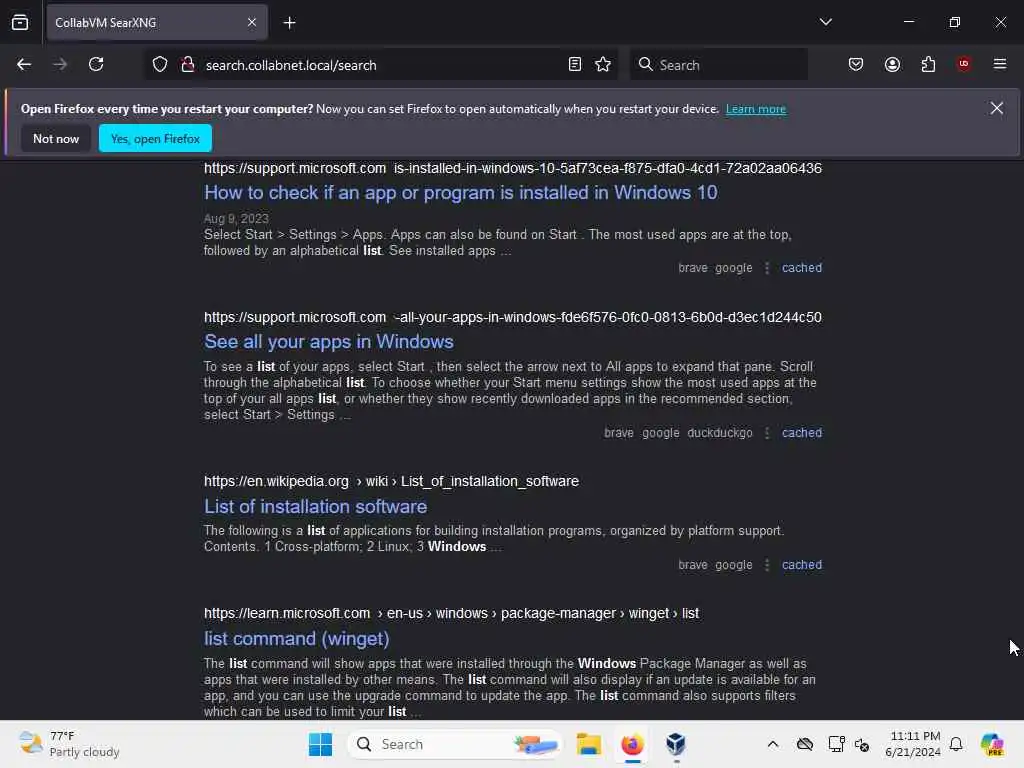Screen dimensions: 1024x768
Task: Open See all your apps in Windows
Action: pyautogui.click(x=328, y=342)
